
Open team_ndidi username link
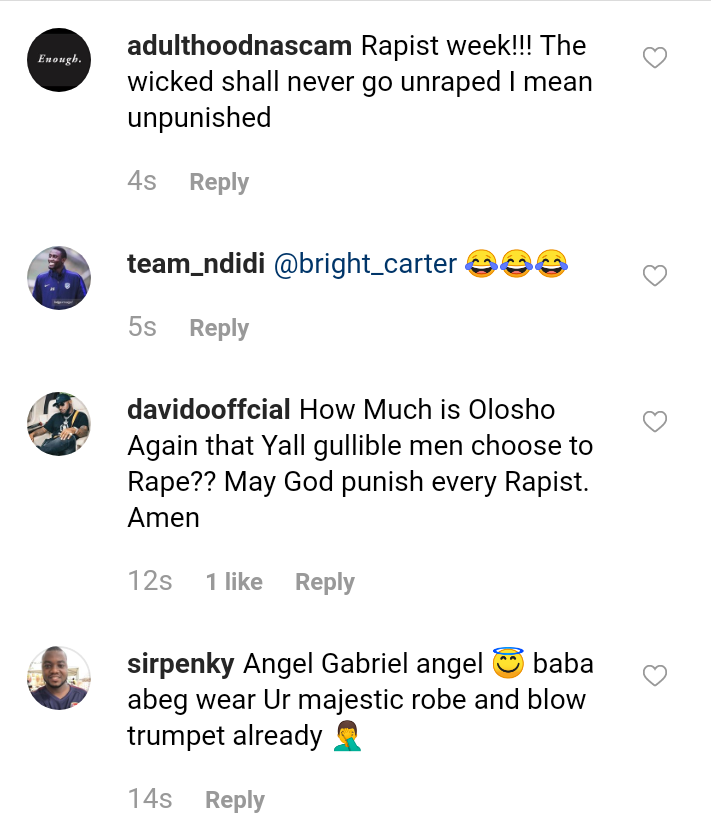(x=194, y=264)
